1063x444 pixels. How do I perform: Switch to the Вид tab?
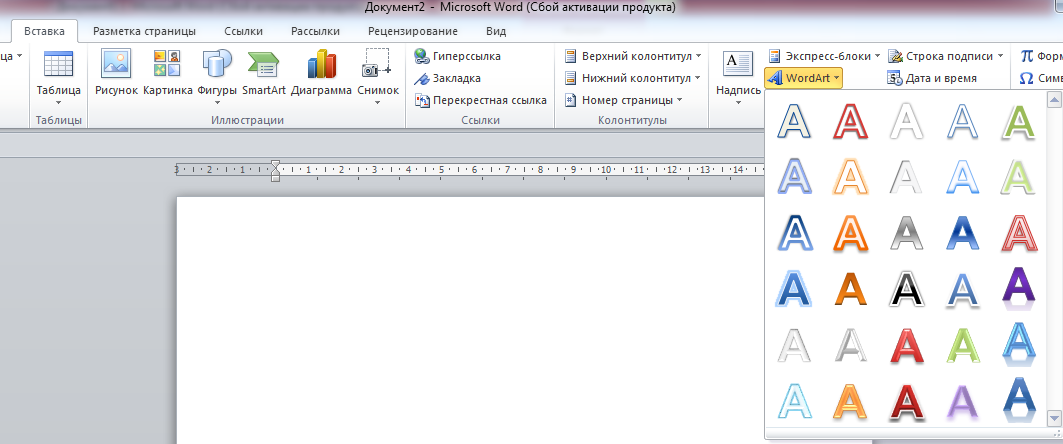tap(496, 31)
